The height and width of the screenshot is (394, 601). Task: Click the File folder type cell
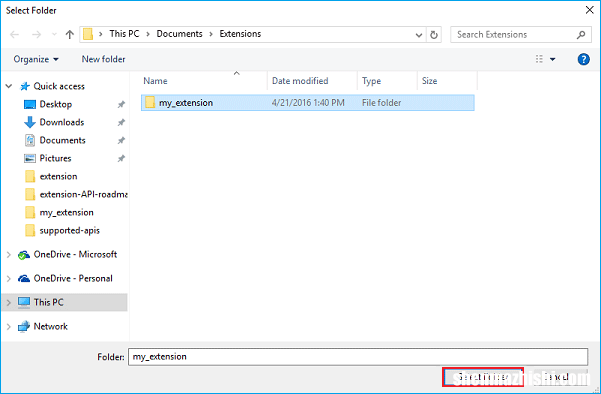[381, 103]
